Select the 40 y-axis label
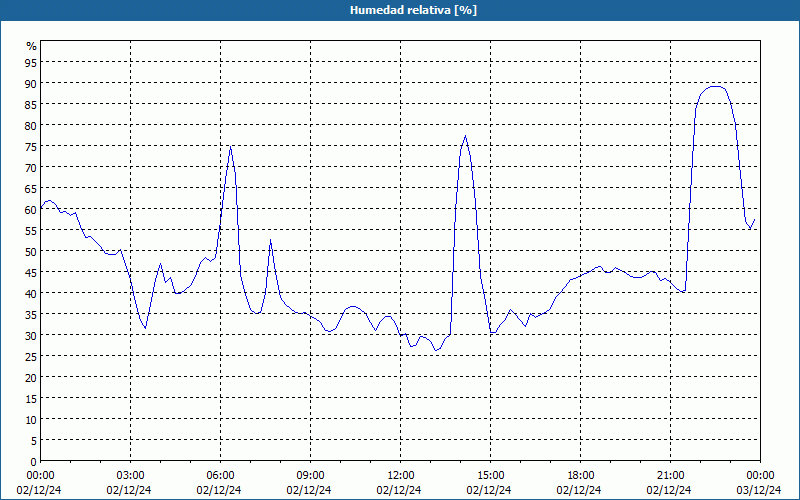The image size is (800, 500). (x=31, y=294)
